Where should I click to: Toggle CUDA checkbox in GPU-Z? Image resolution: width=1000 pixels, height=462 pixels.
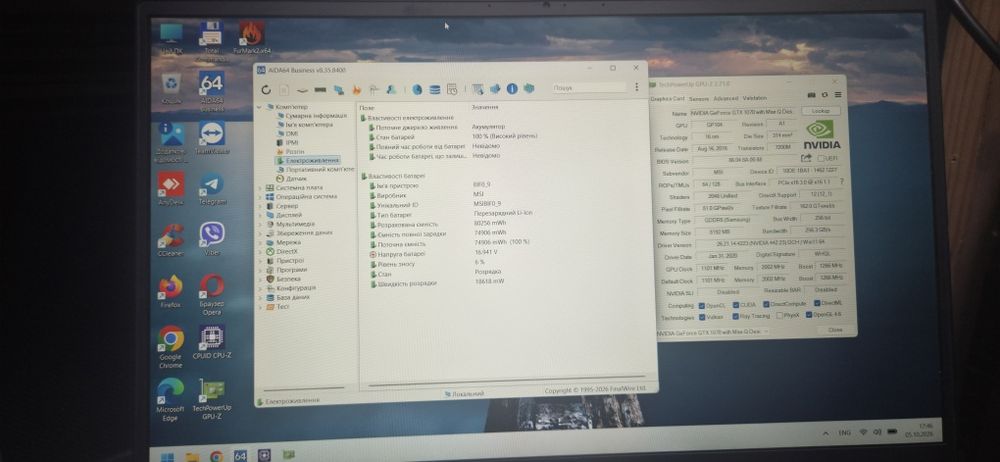pos(735,305)
